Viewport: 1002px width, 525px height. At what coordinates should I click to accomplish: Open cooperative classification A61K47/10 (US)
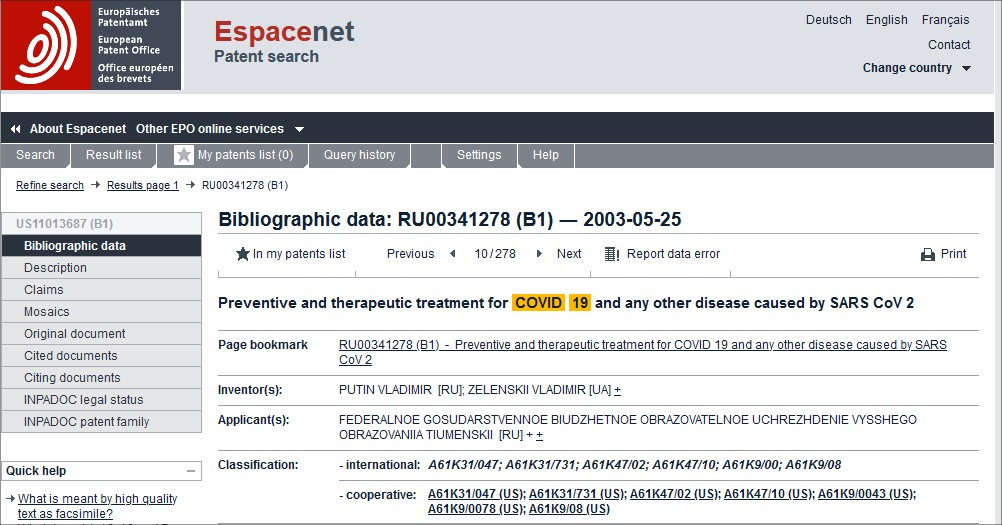(x=769, y=494)
